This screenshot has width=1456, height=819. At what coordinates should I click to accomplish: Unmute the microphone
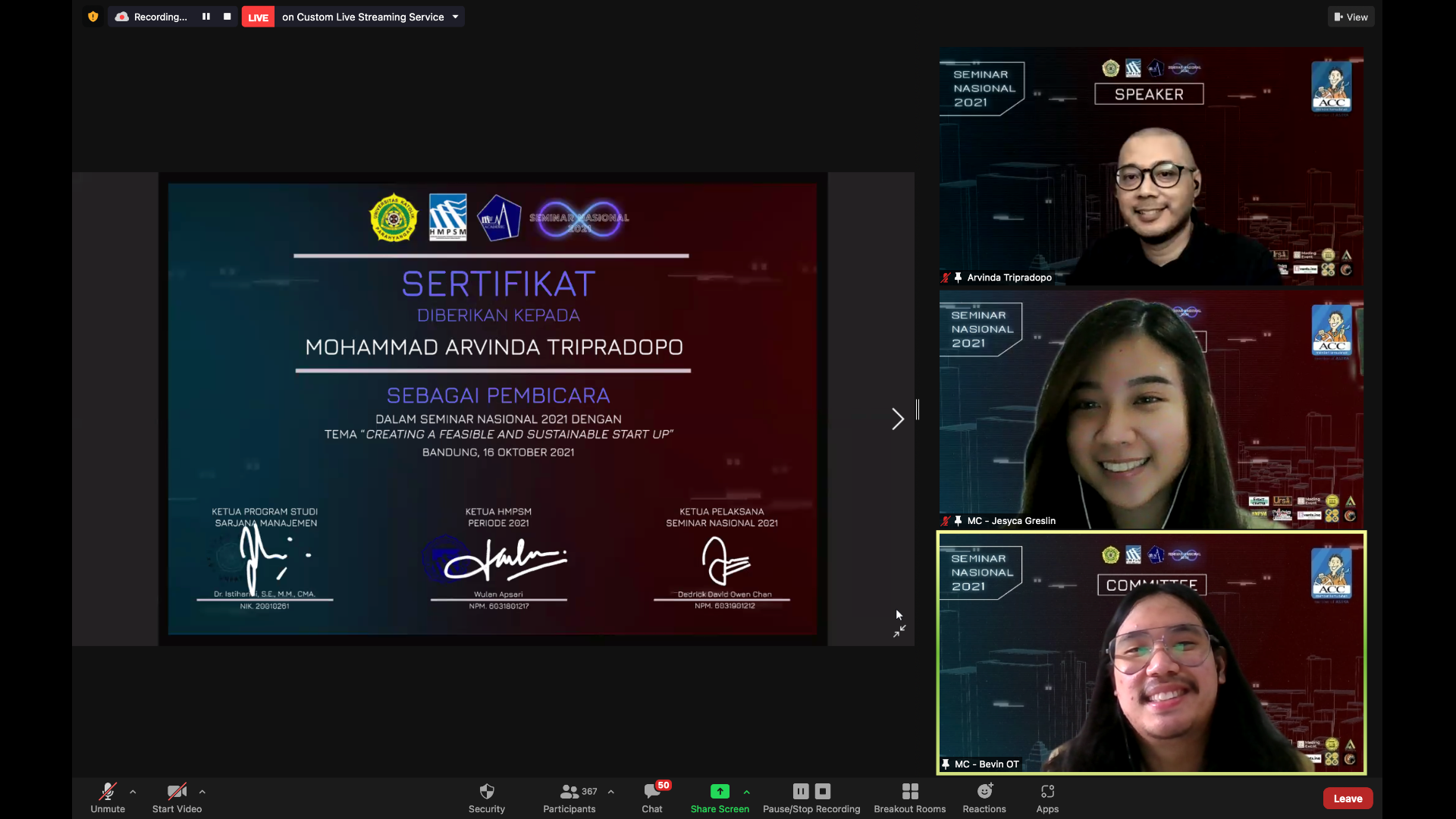108,797
